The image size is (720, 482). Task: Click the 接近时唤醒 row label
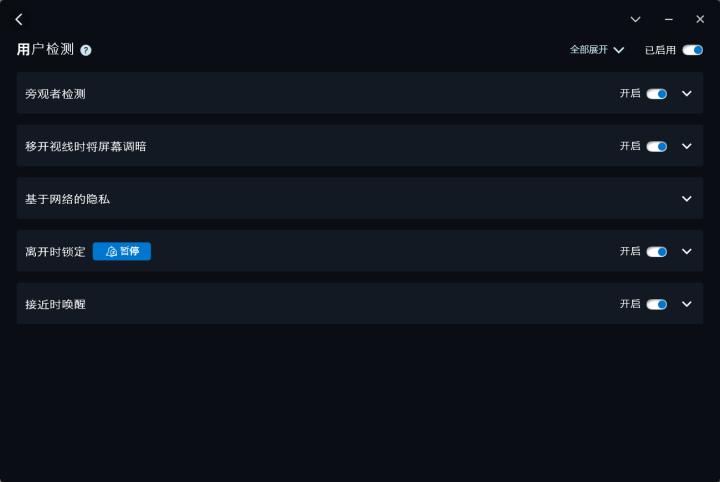(55, 304)
